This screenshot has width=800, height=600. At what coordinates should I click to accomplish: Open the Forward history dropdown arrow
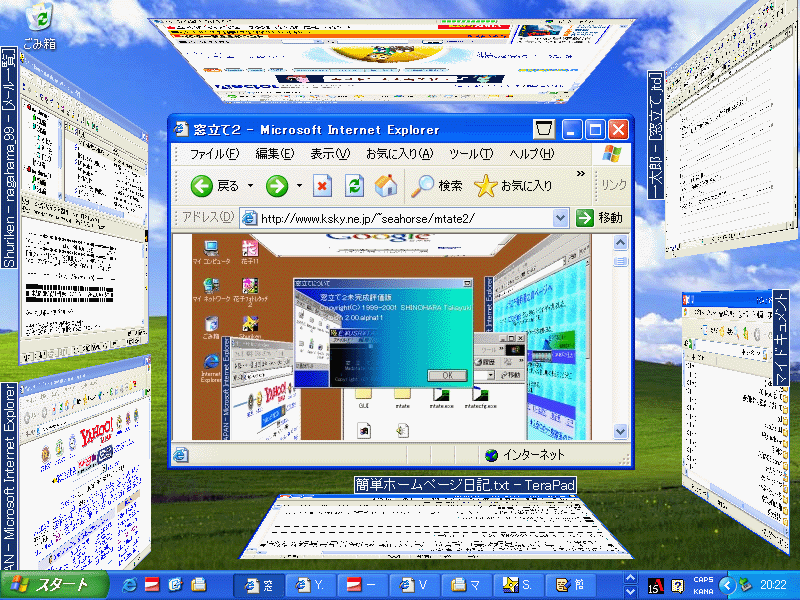pyautogui.click(x=299, y=186)
